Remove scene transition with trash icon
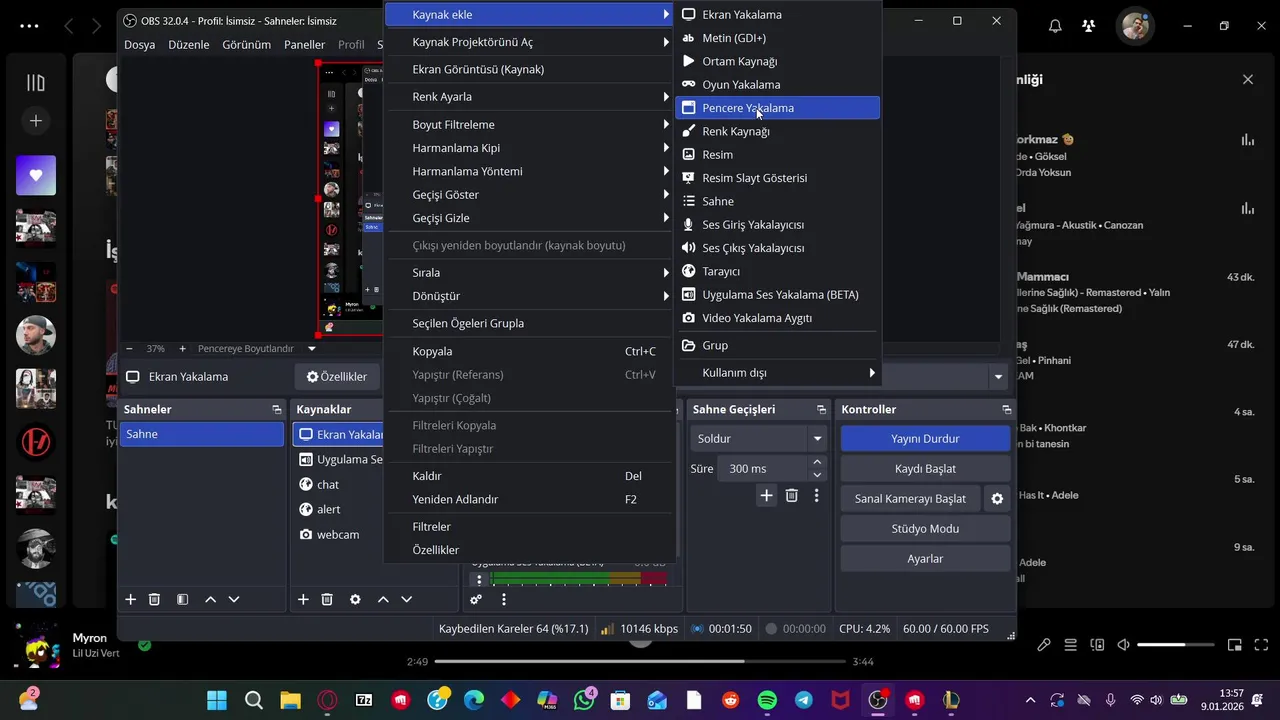 (791, 496)
